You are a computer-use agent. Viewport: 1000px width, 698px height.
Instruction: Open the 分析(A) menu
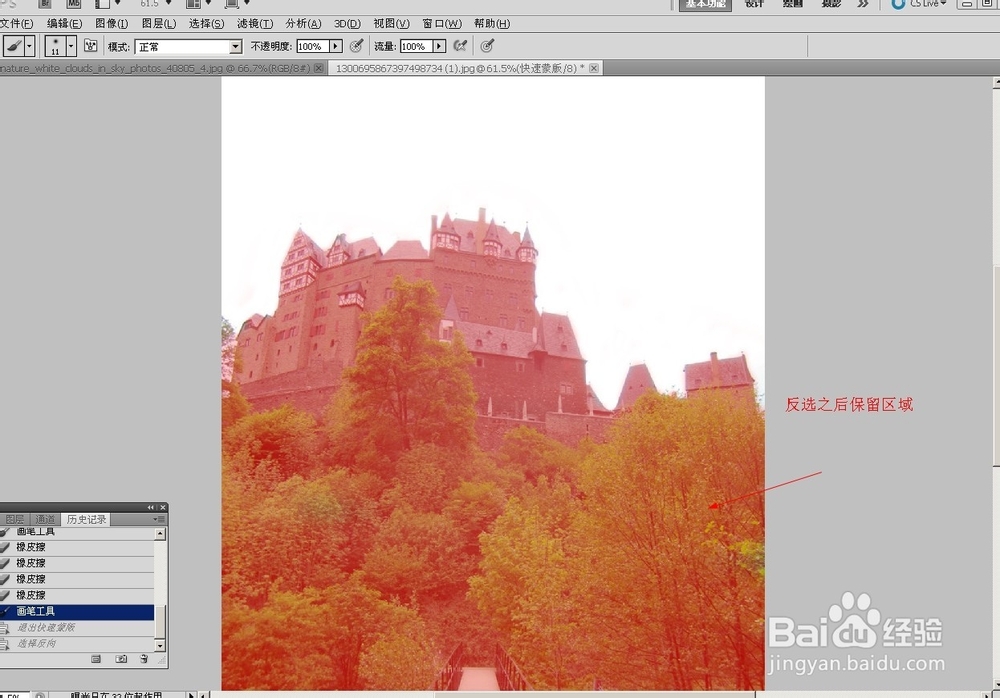click(x=303, y=24)
